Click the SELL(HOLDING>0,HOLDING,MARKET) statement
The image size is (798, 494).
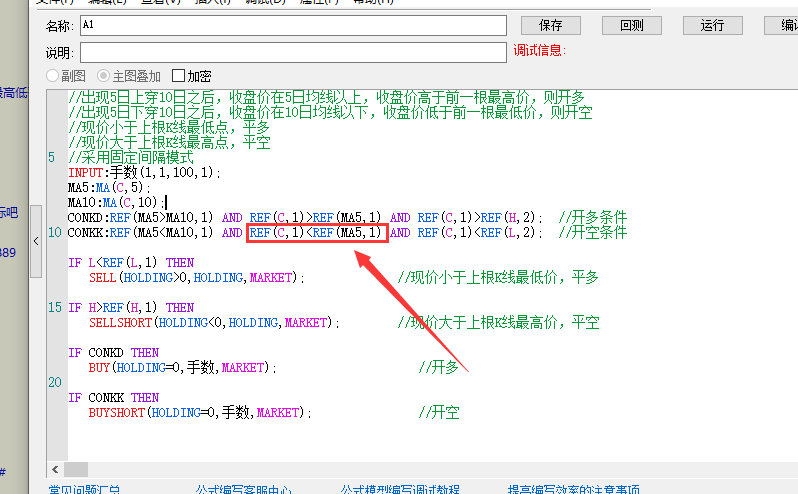coord(197,278)
